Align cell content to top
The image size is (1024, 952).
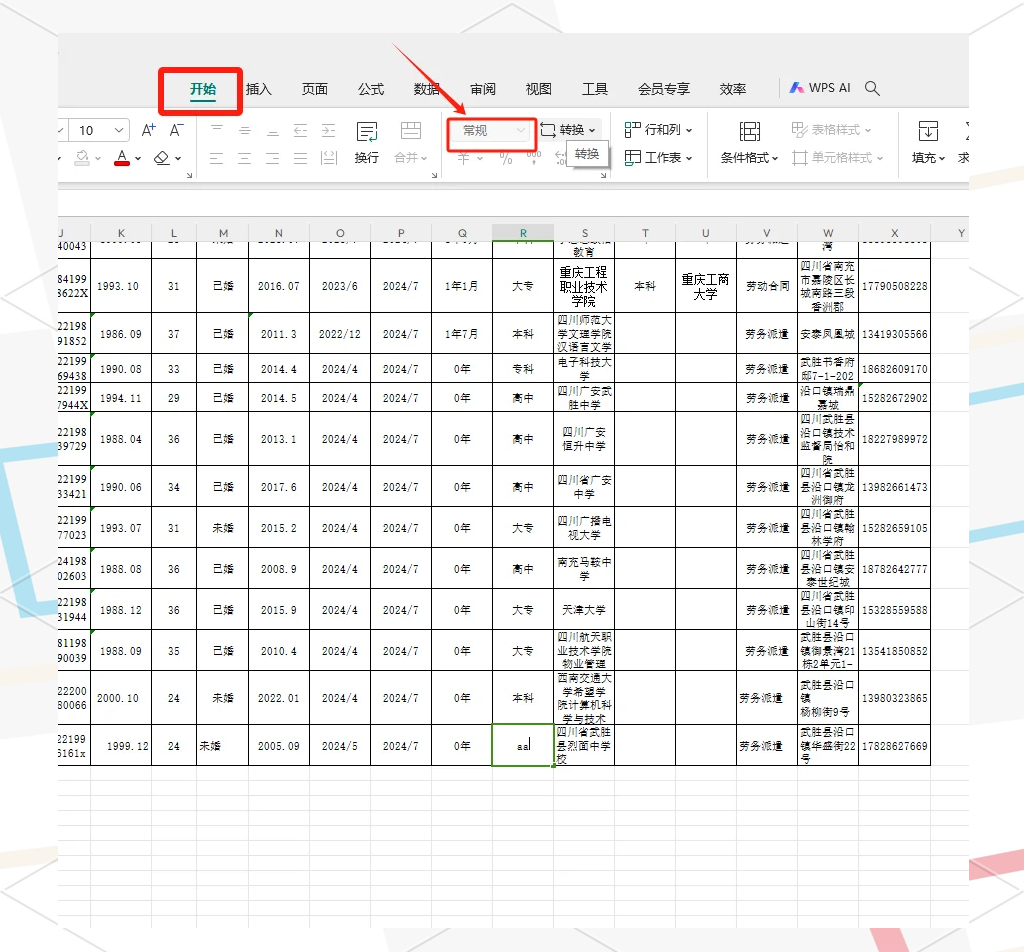[217, 130]
